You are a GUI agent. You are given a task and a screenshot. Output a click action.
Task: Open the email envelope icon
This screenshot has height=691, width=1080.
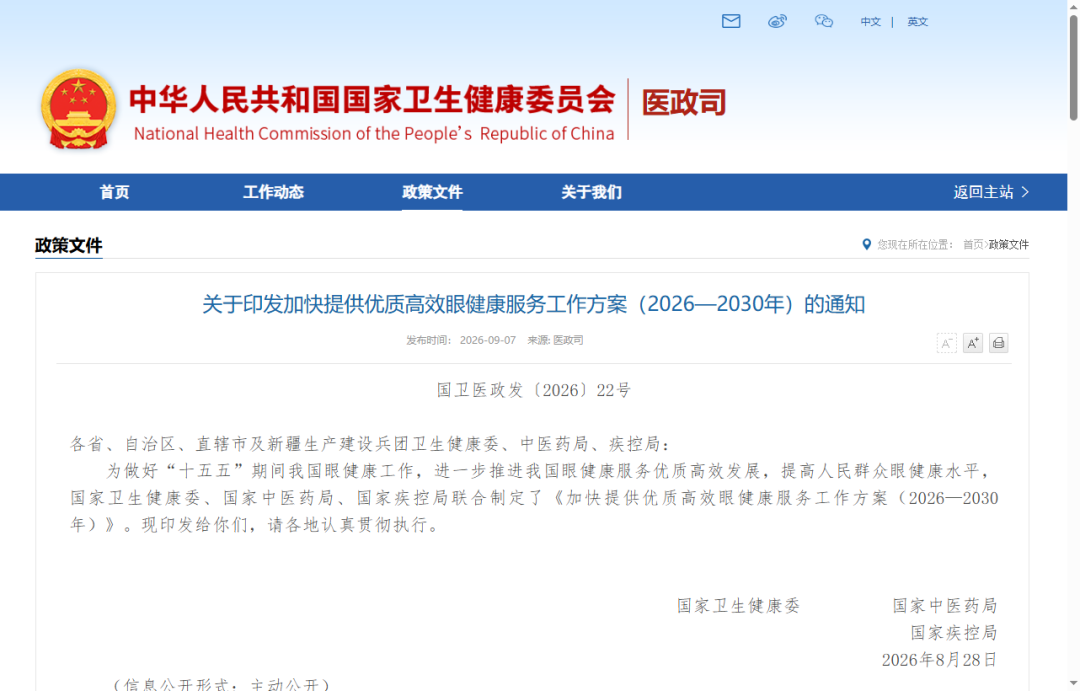click(x=731, y=21)
